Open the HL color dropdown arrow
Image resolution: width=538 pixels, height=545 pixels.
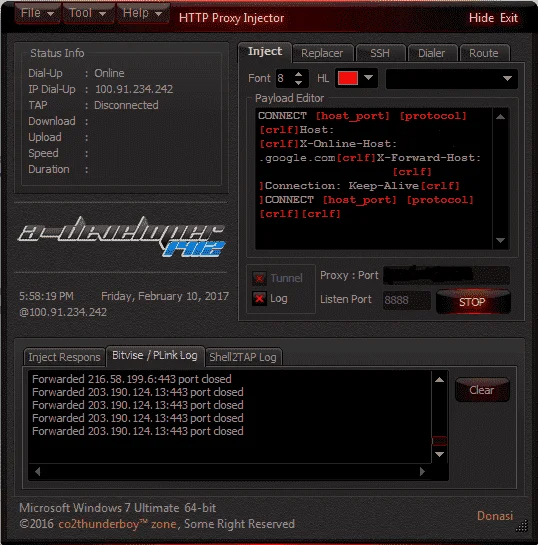pyautogui.click(x=369, y=78)
